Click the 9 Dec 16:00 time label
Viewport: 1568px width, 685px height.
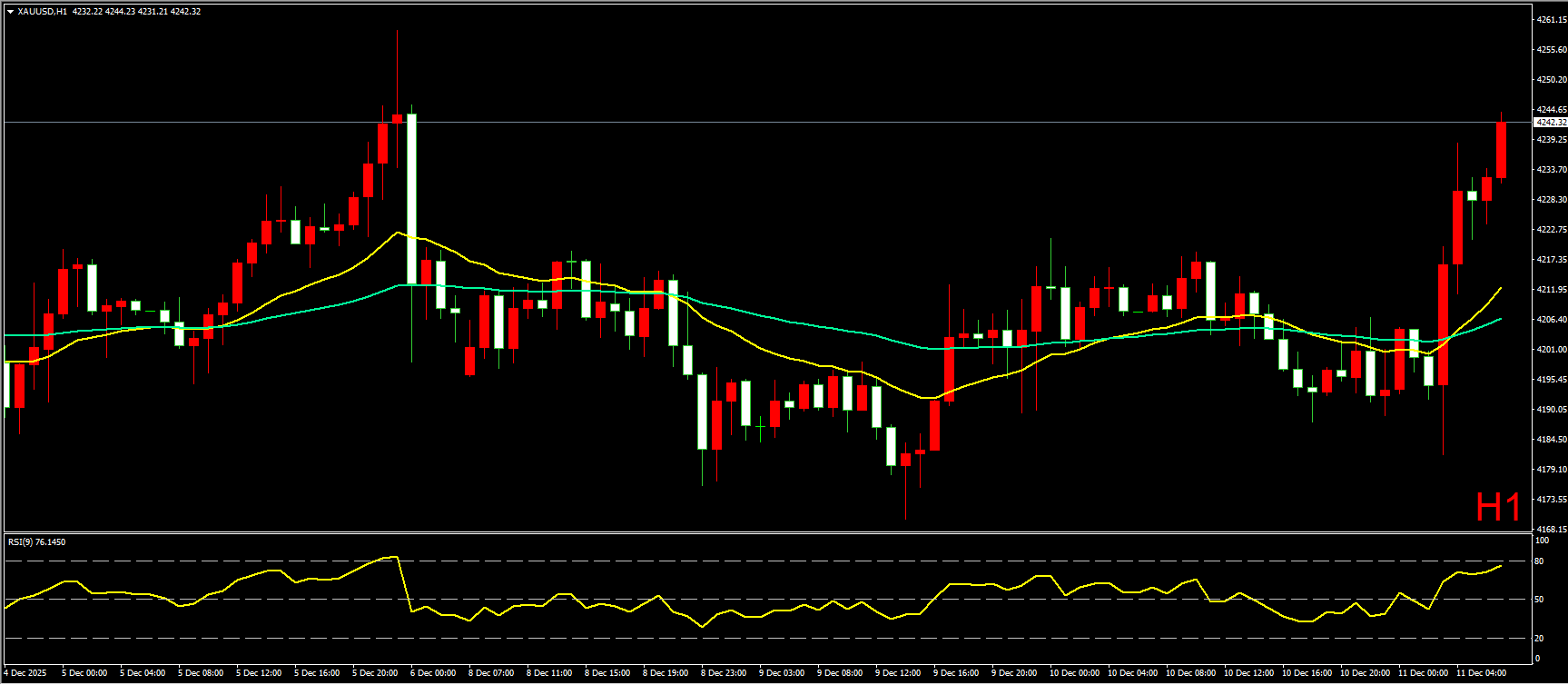pos(956,673)
